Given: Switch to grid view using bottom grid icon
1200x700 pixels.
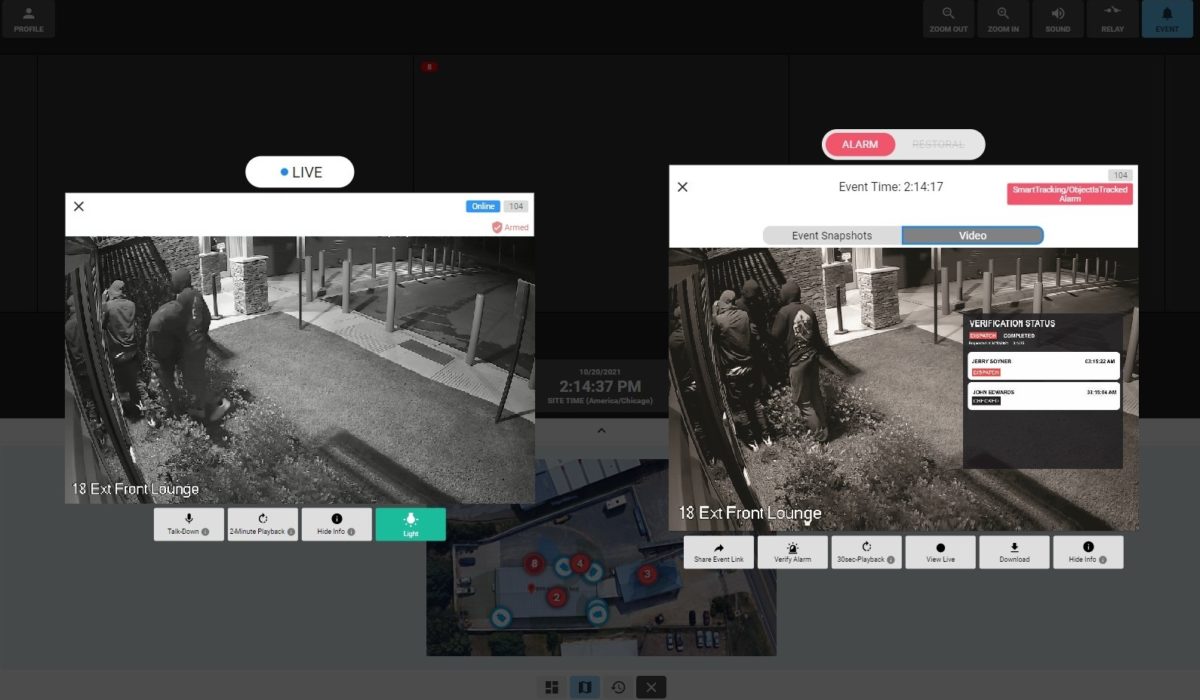Looking at the screenshot, I should (x=551, y=687).
